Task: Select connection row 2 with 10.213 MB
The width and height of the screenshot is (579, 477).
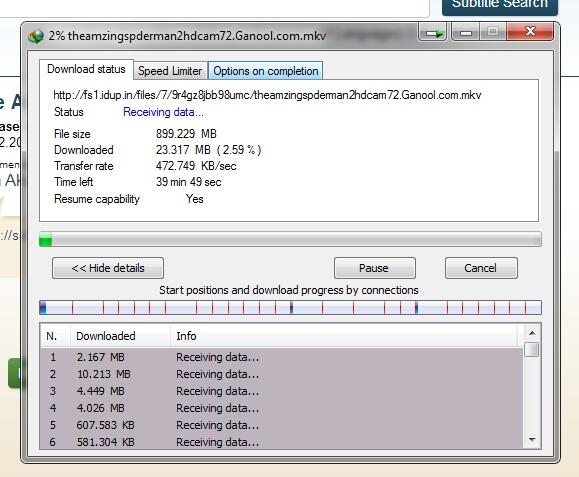Action: (x=282, y=374)
